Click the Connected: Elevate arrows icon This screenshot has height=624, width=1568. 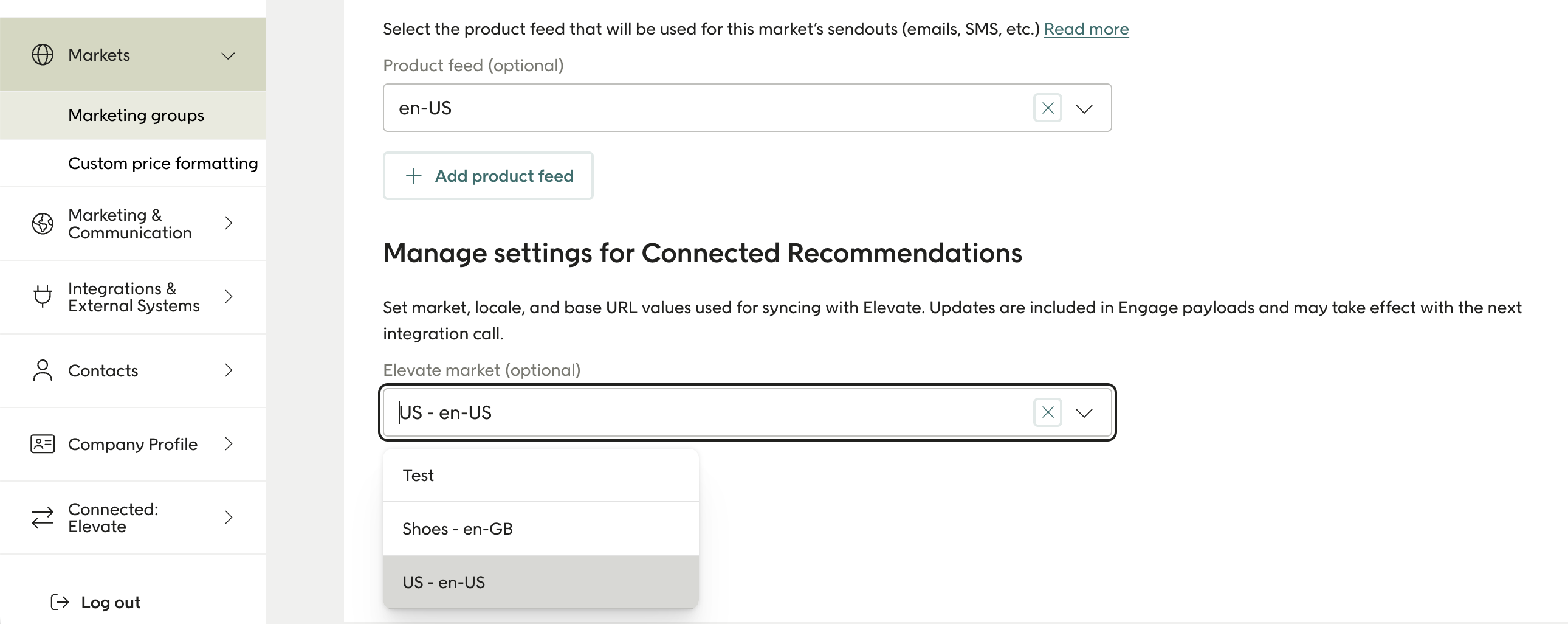(x=42, y=518)
